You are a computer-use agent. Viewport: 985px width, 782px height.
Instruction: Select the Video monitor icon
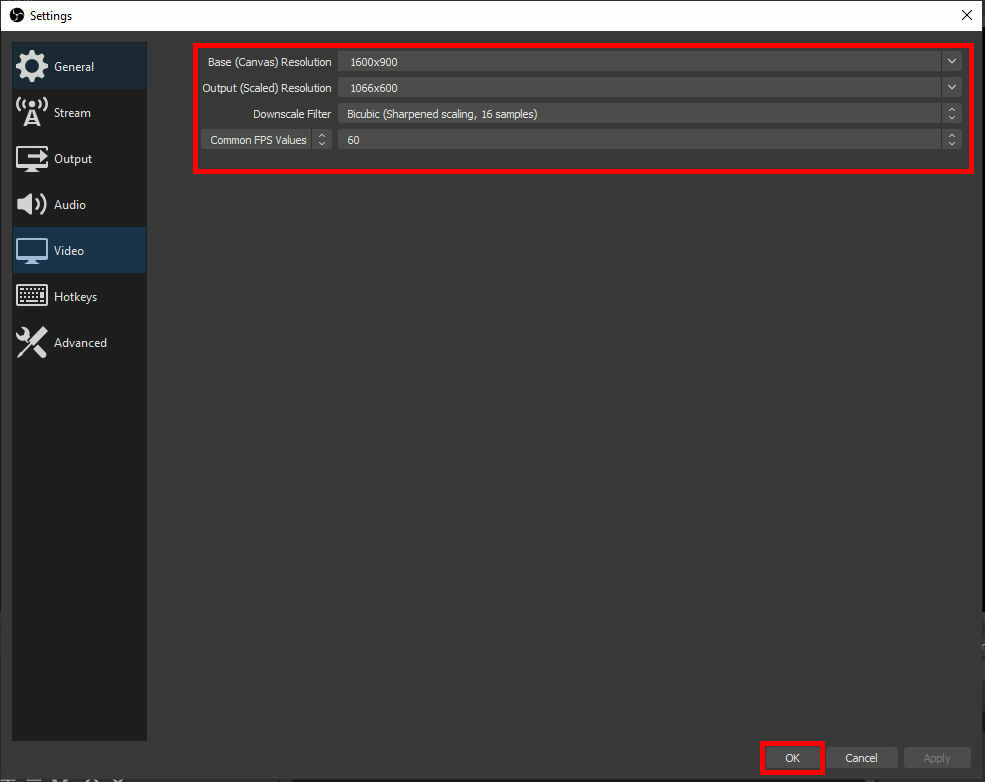pos(31,251)
